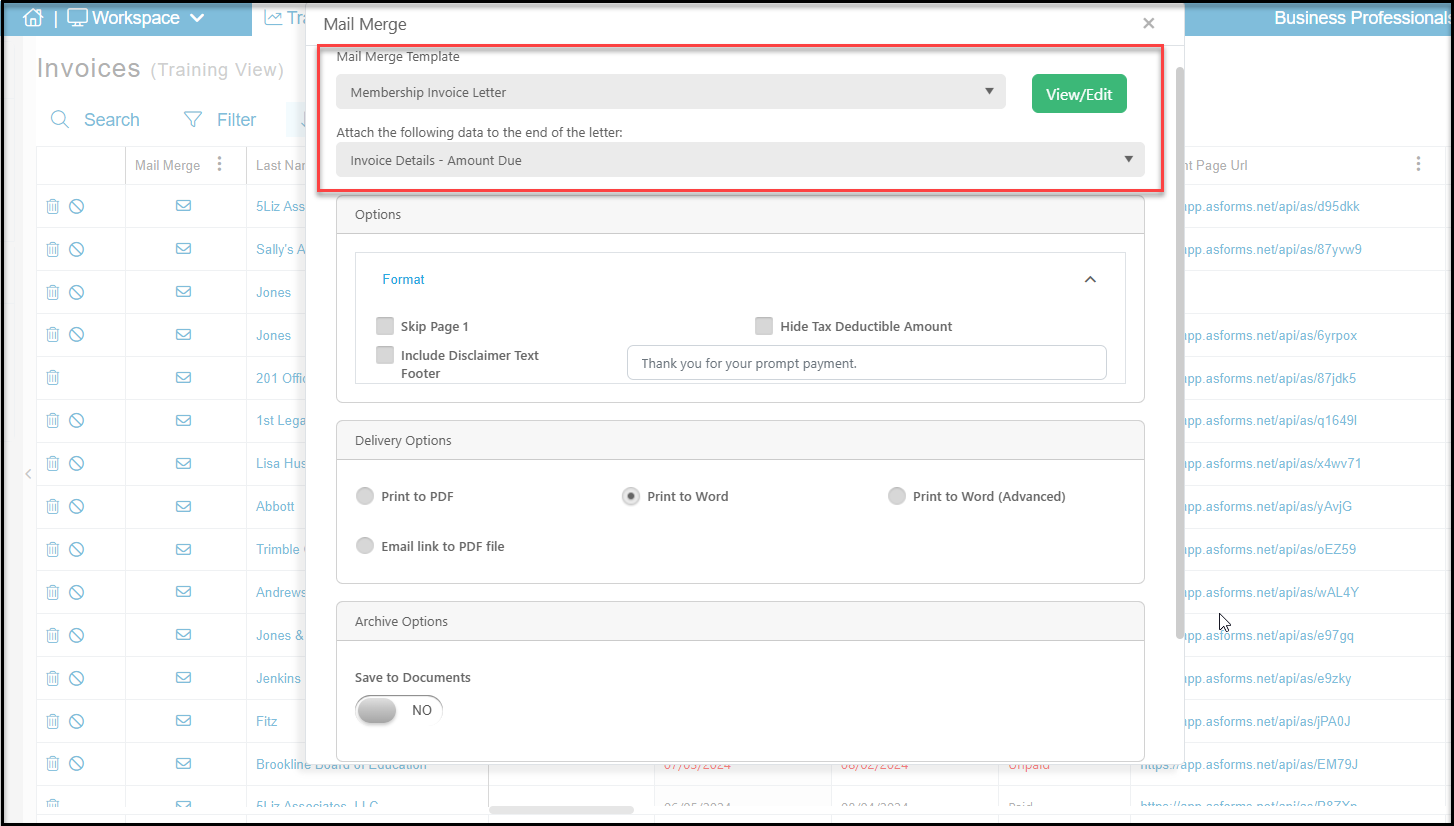Open the Mail Merge Template dropdown
Image resolution: width=1454 pixels, height=826 pixels.
(x=671, y=92)
